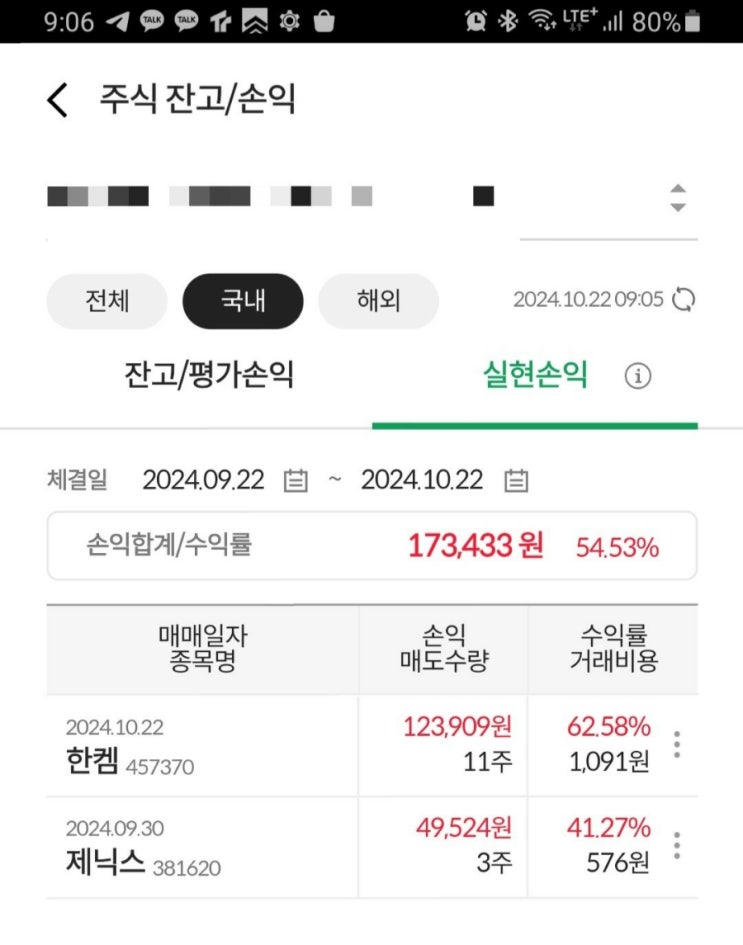This screenshot has height=945, width=743.
Task: Open more options for 한켐 row
Action: pyautogui.click(x=677, y=745)
